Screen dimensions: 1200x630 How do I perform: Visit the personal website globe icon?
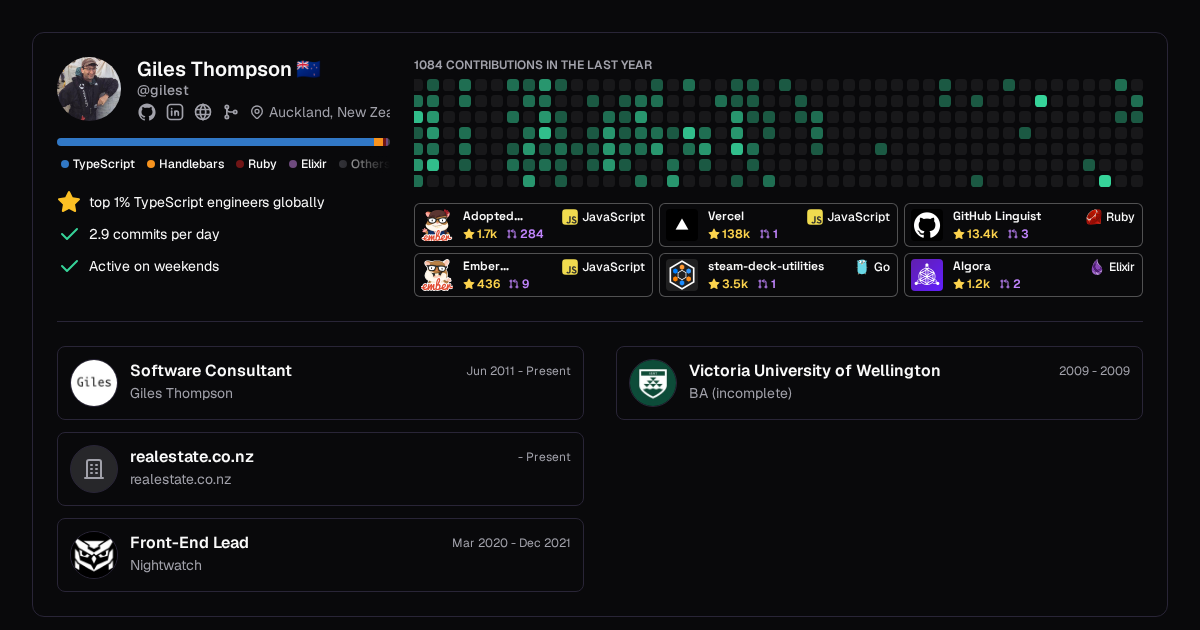coord(203,112)
